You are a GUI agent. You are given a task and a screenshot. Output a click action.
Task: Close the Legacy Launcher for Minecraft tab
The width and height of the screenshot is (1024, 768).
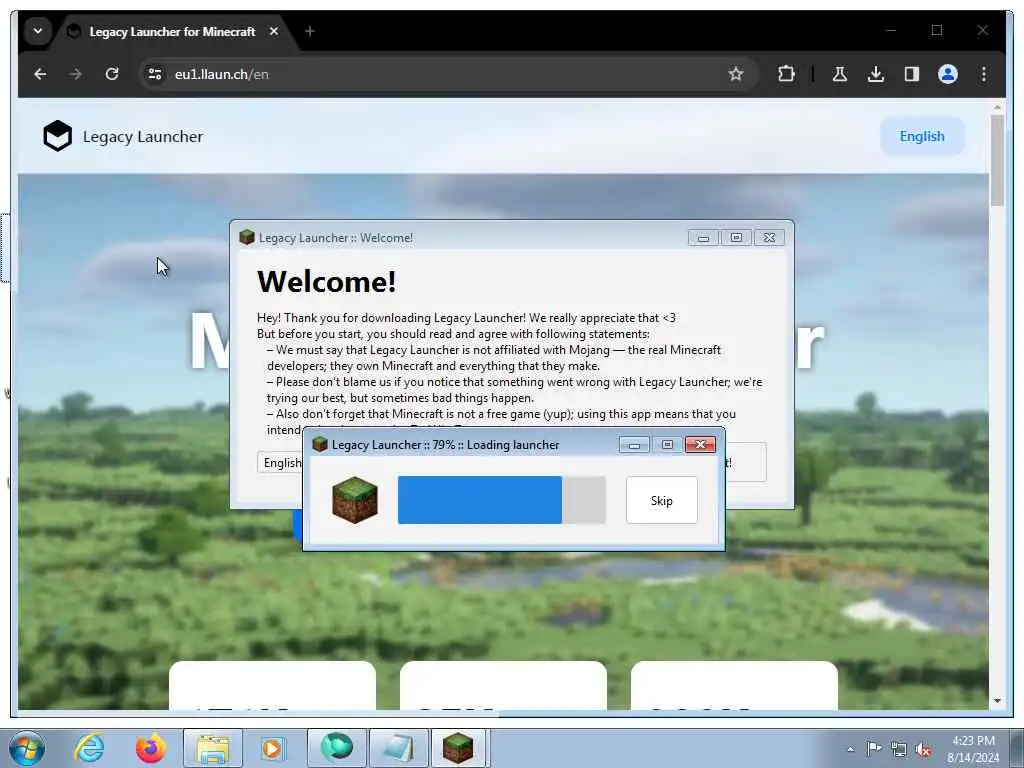pyautogui.click(x=274, y=31)
